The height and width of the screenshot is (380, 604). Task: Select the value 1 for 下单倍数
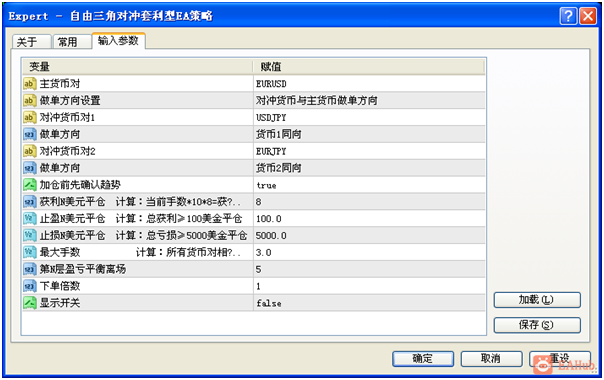click(x=369, y=286)
